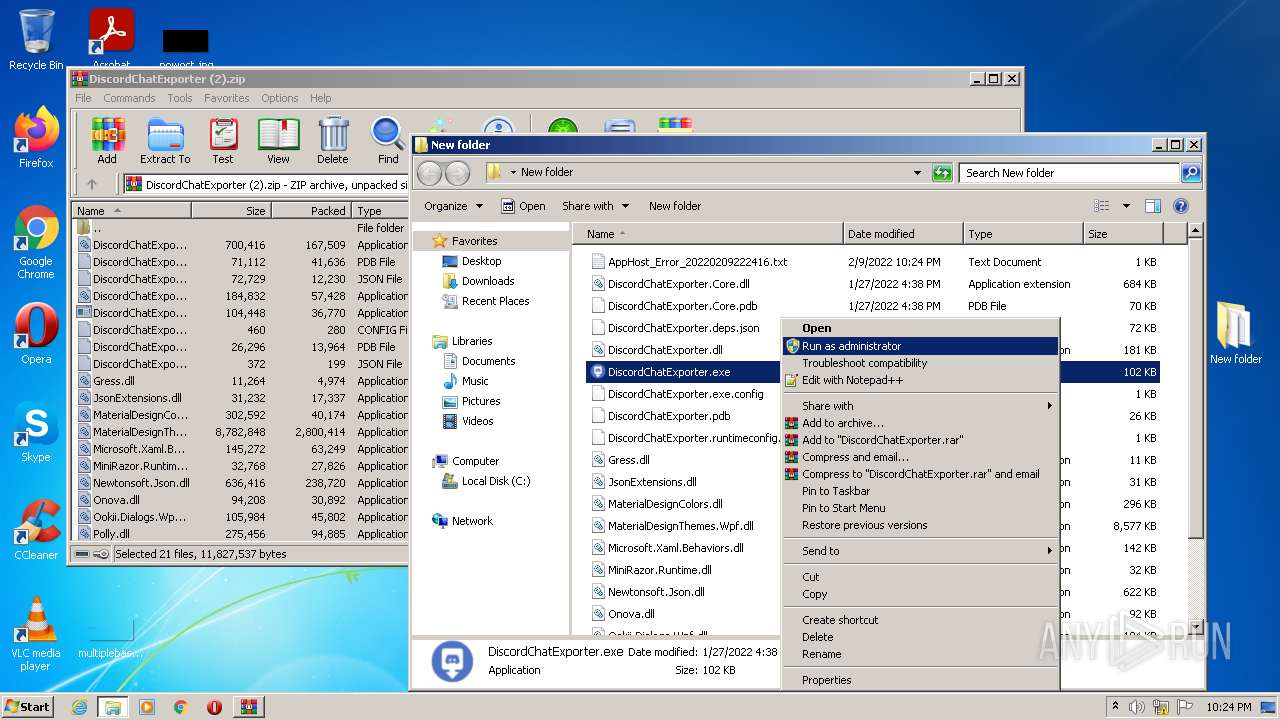Select Run as administrator in context menu
This screenshot has width=1280, height=720.
click(x=920, y=346)
